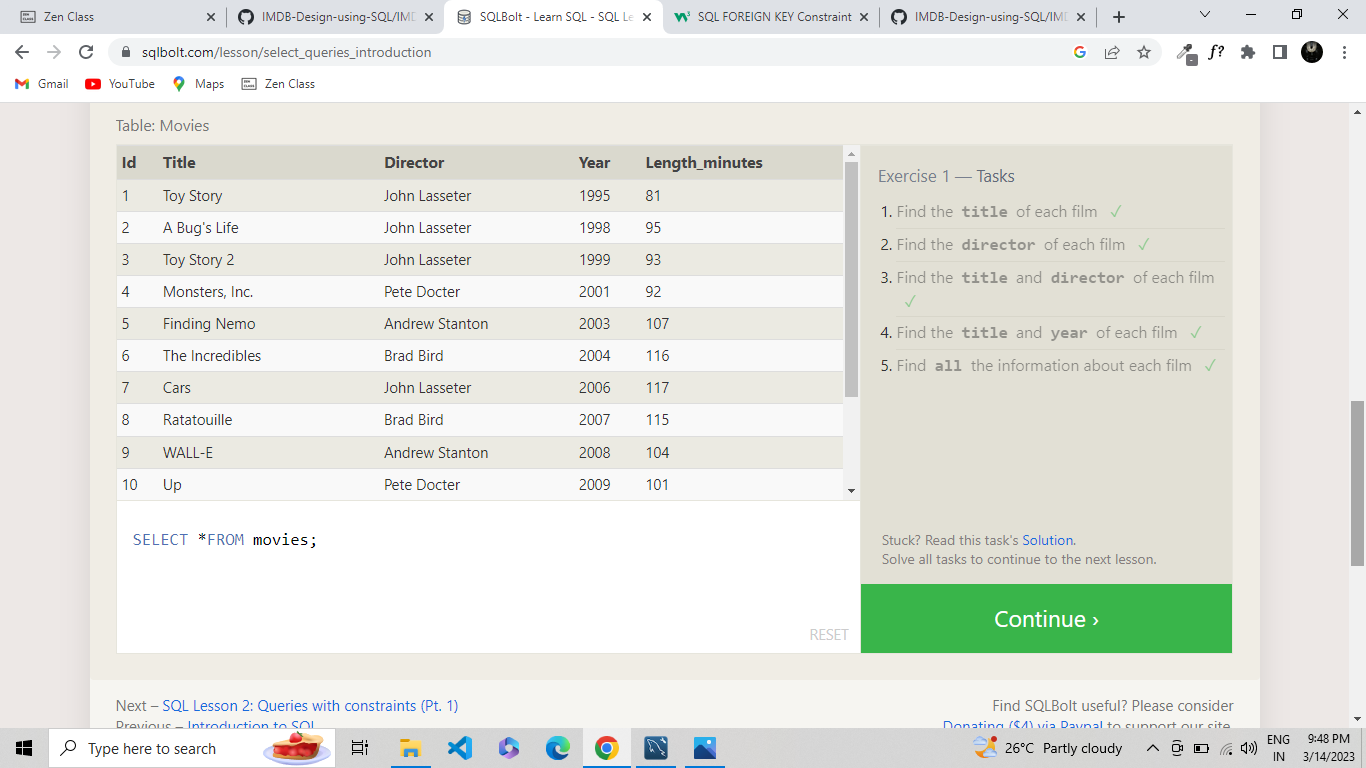Open the Photos app from taskbar

click(x=705, y=748)
